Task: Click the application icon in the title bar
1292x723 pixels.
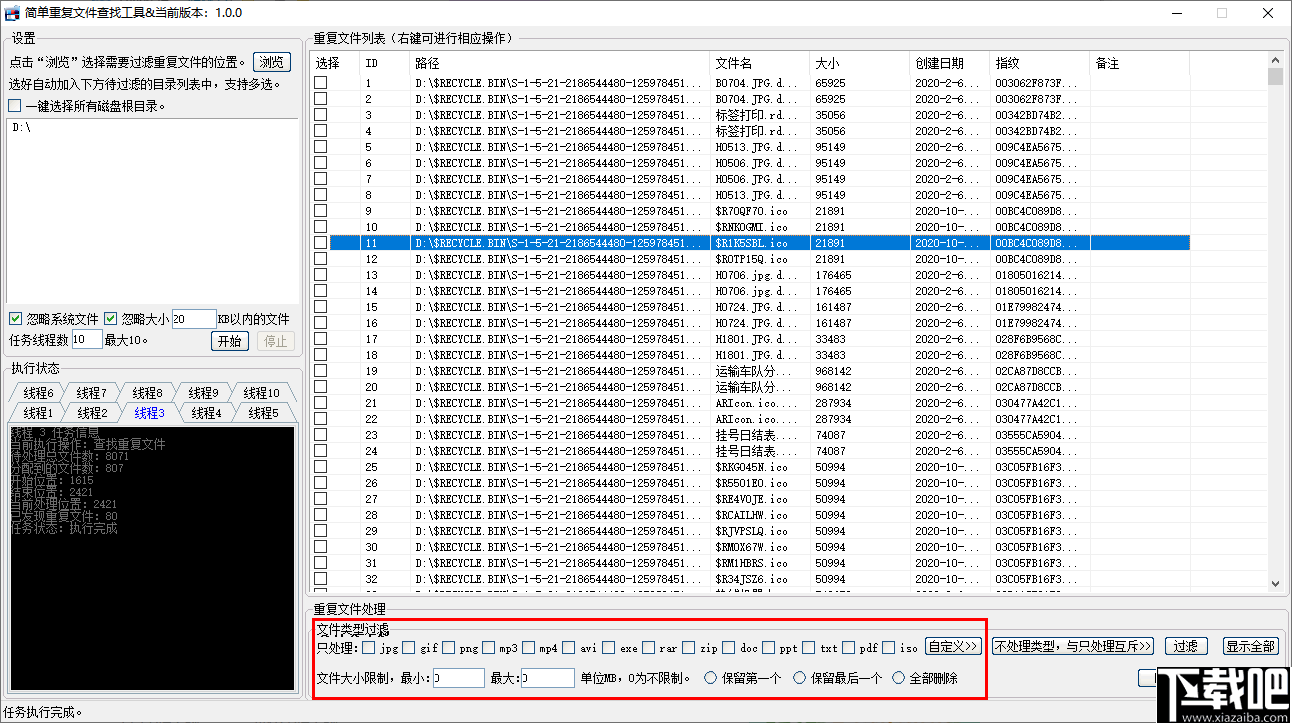Action: pyautogui.click(x=14, y=13)
